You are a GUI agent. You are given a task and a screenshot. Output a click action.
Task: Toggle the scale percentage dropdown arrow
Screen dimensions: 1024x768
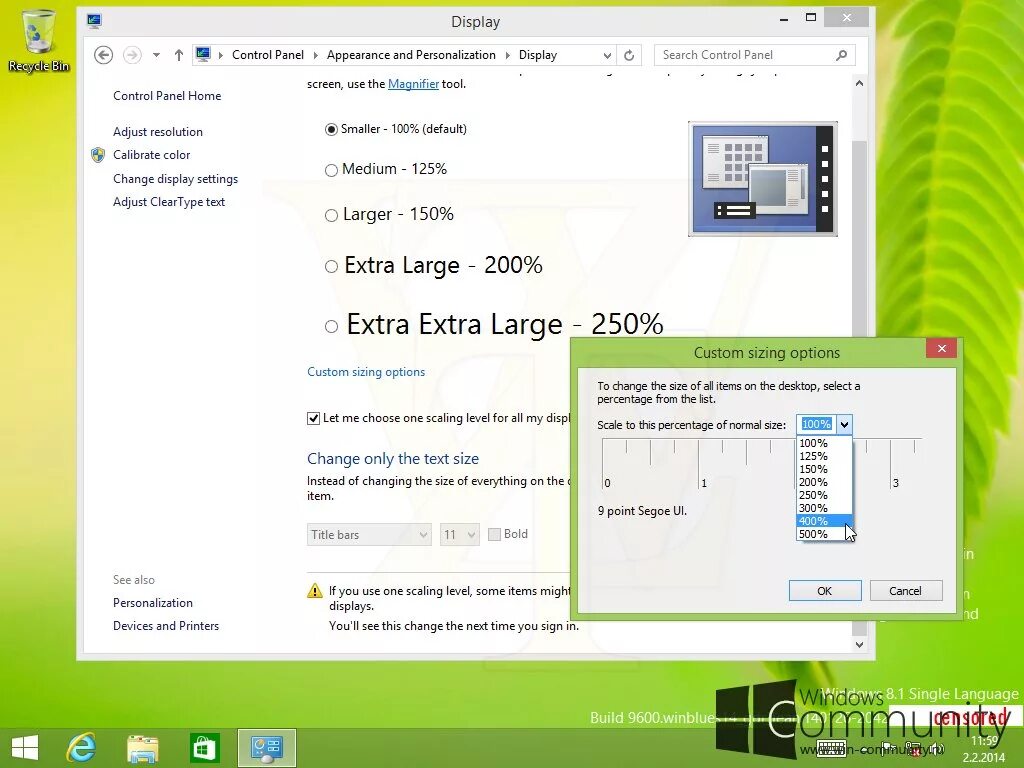[844, 424]
